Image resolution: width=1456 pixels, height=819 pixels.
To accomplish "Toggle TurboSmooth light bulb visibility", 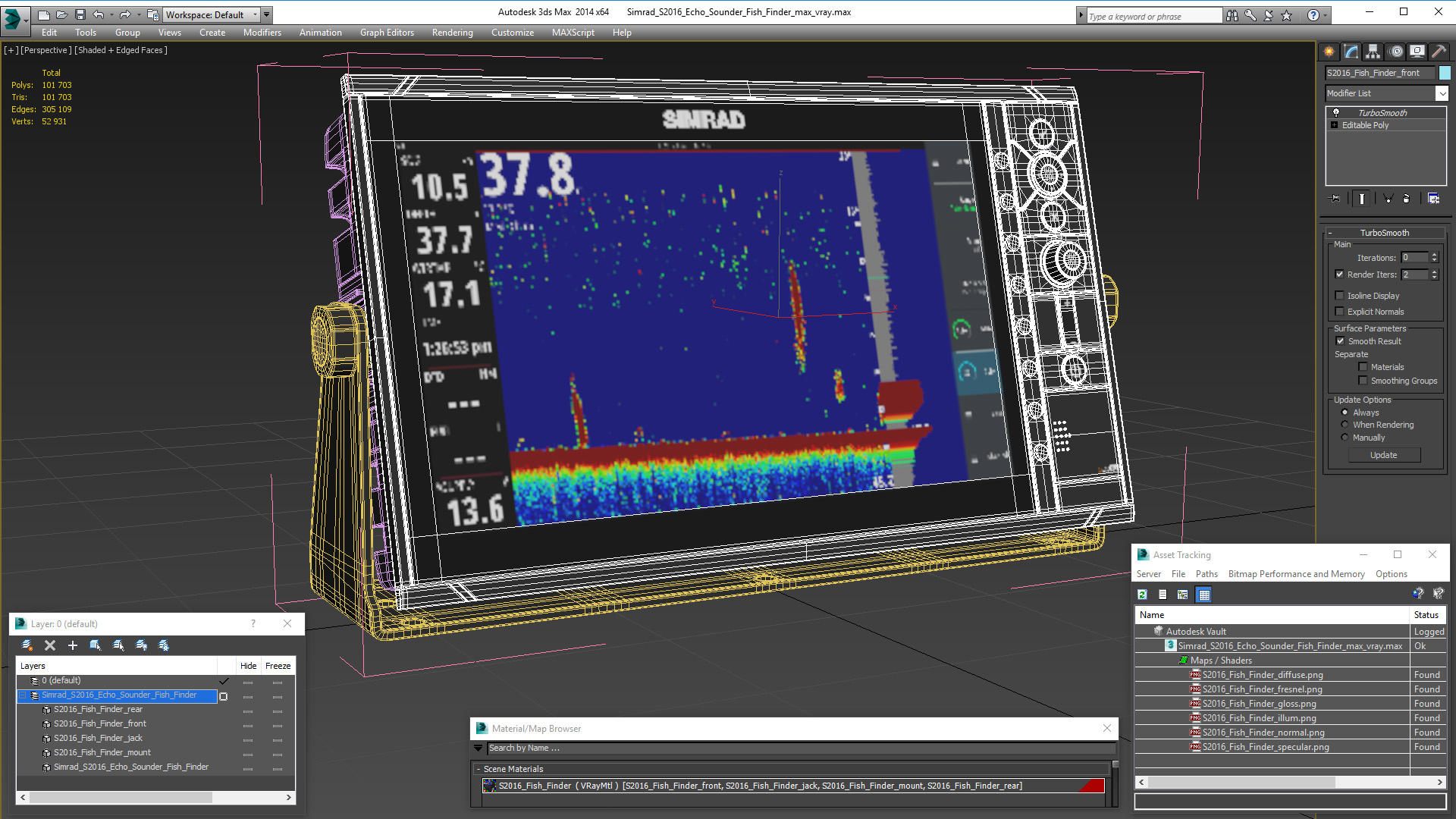I will click(1336, 112).
